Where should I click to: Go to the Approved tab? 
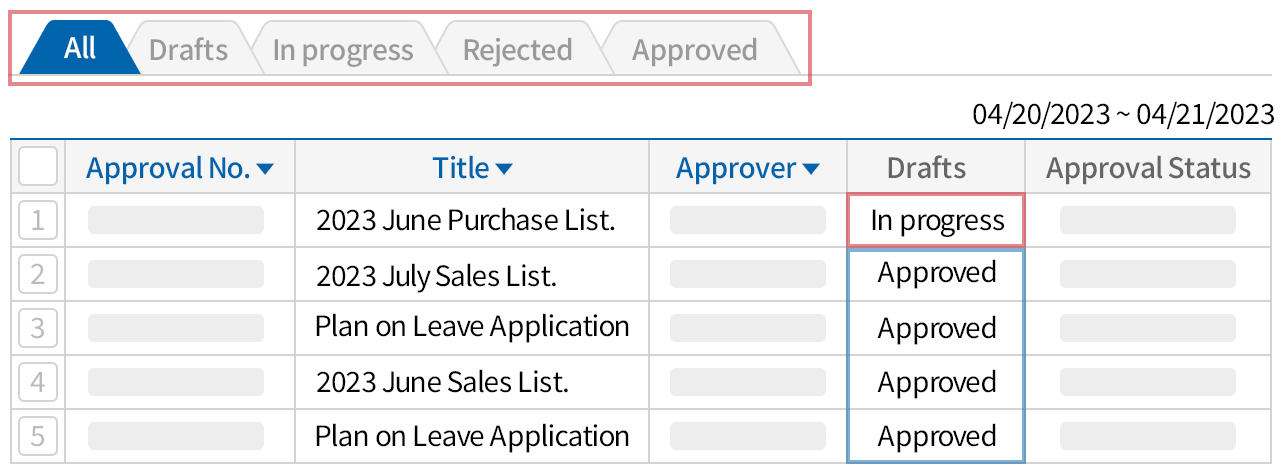[694, 50]
